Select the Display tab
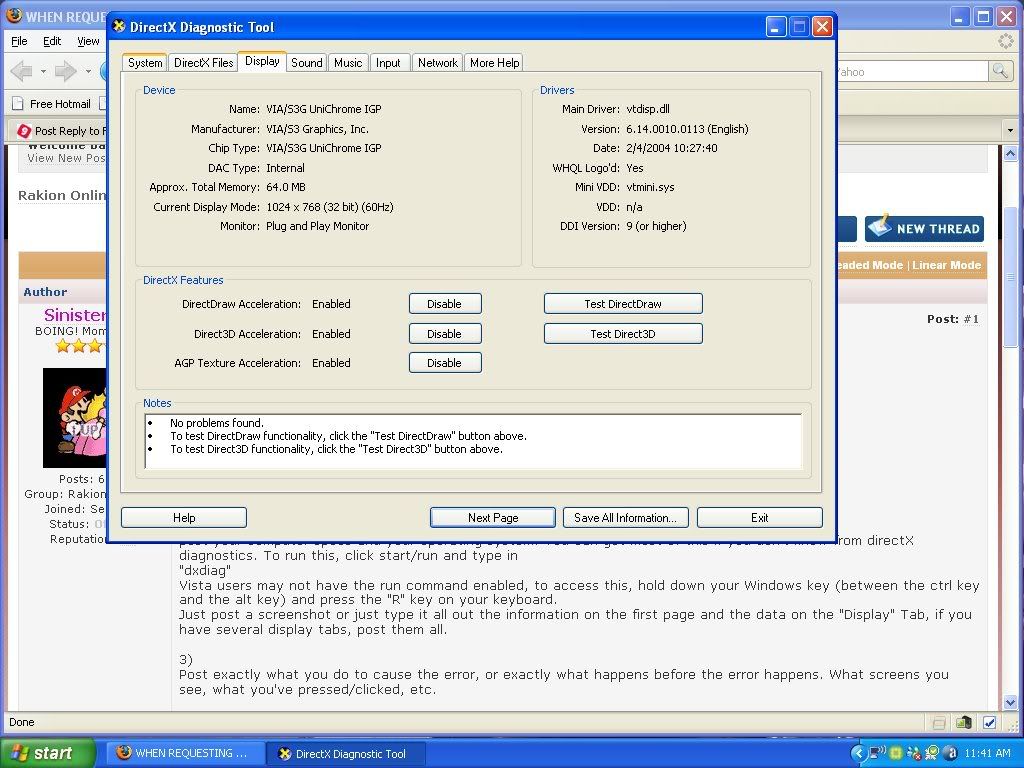 point(262,61)
